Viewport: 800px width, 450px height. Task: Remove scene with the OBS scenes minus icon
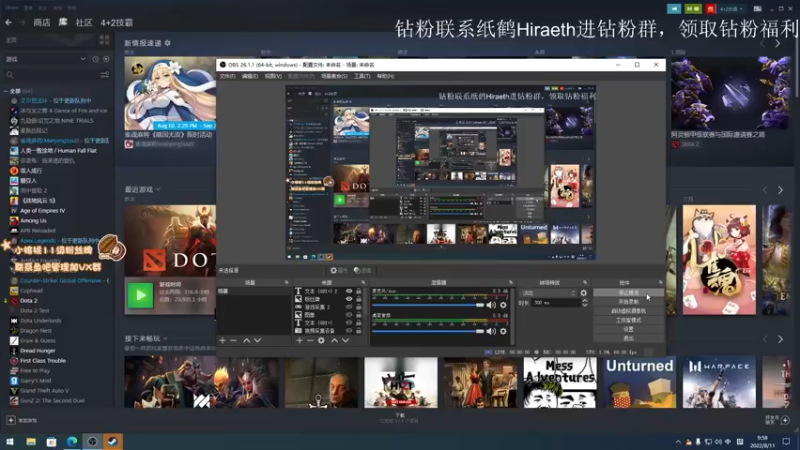pyautogui.click(x=233, y=340)
